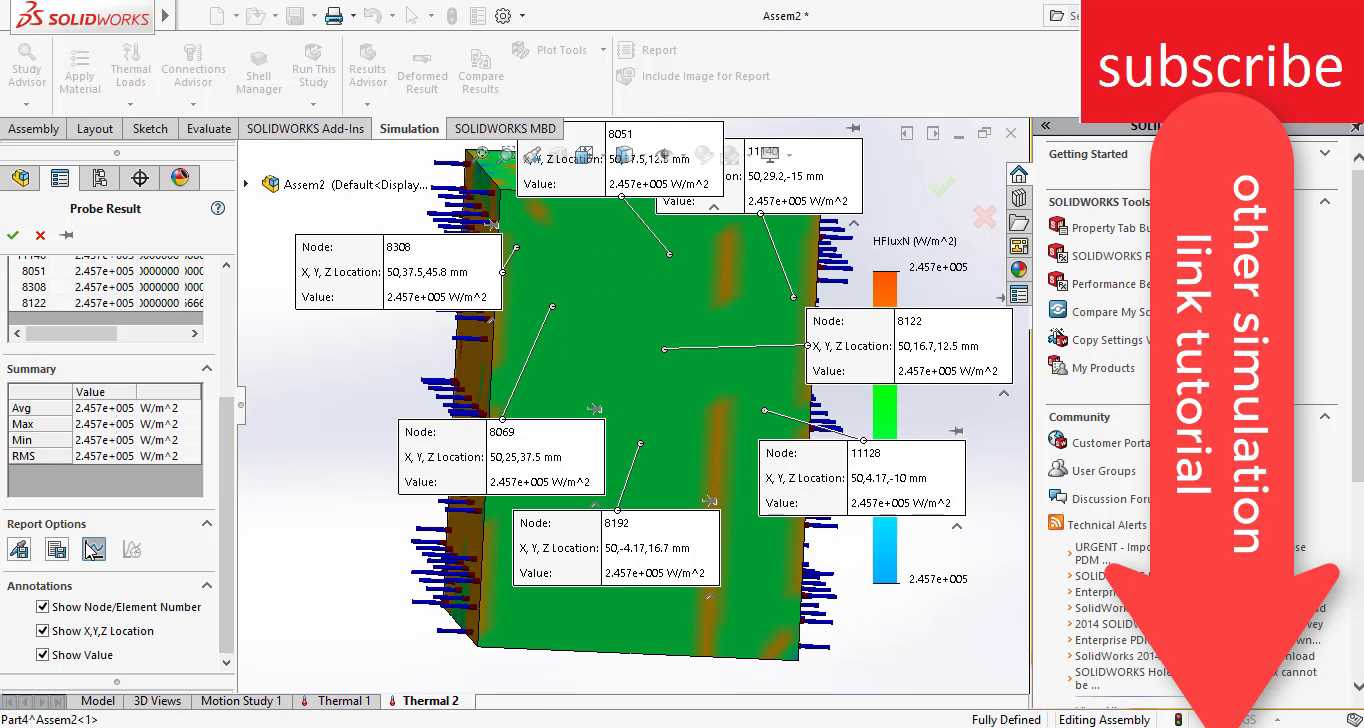Viewport: 1364px width, 728px height.
Task: Click the Report button
Action: point(647,50)
